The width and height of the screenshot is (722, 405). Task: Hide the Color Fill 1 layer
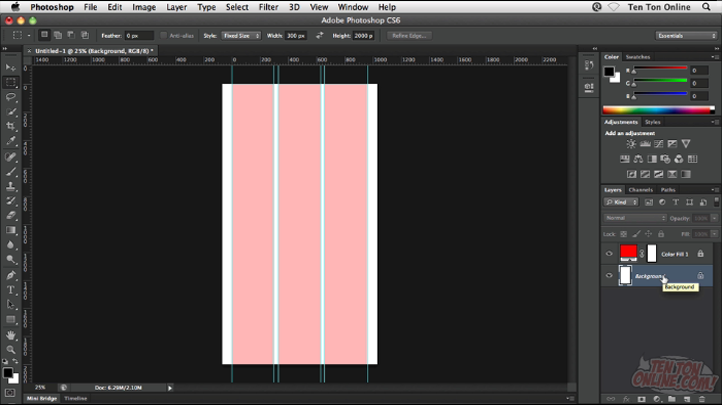[x=609, y=254]
